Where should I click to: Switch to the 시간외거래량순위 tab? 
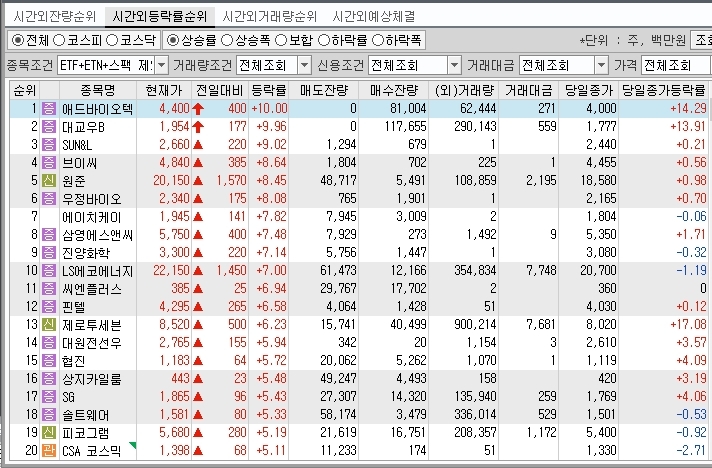point(269,17)
